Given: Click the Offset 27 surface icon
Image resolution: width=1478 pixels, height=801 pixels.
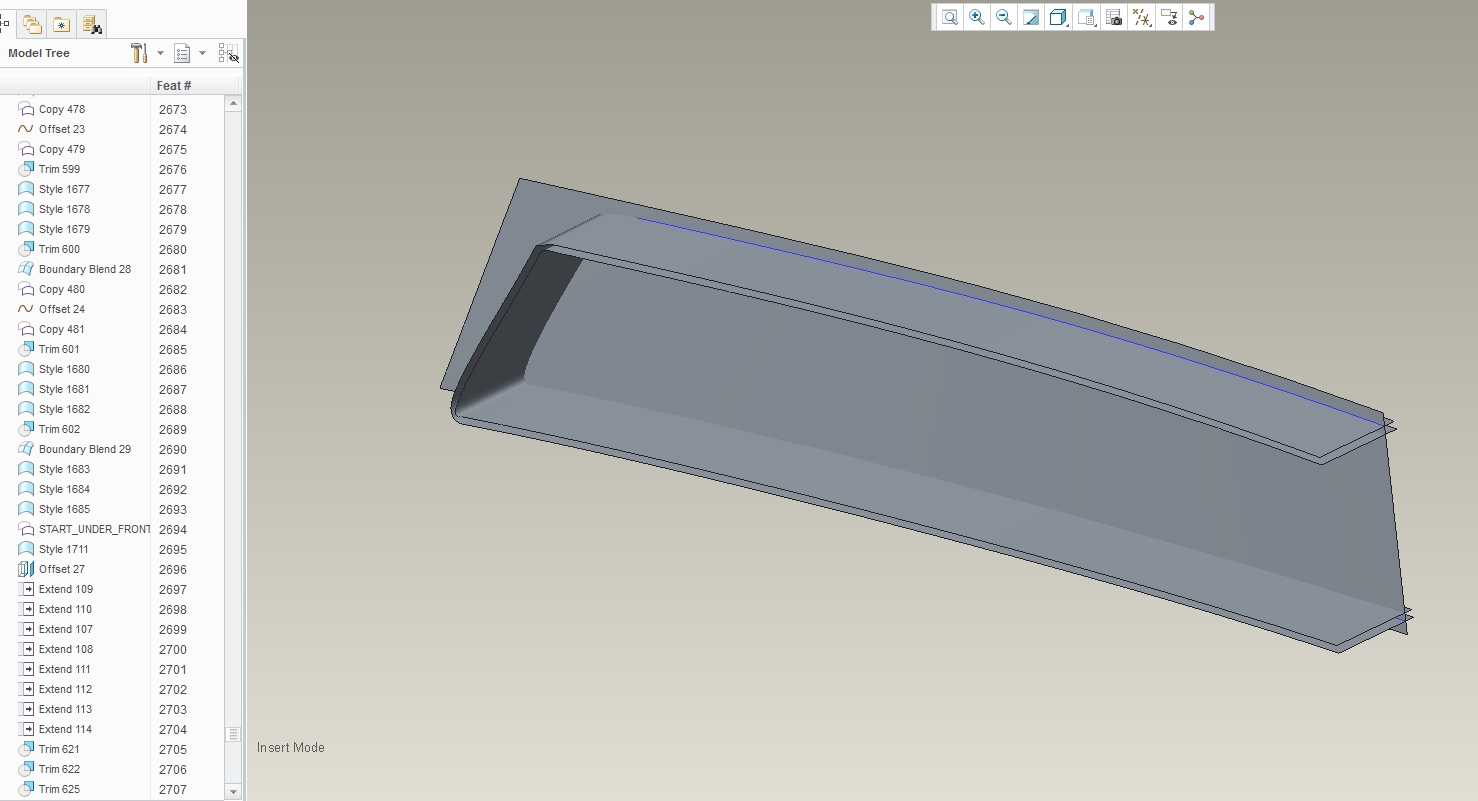Looking at the screenshot, I should (26, 569).
